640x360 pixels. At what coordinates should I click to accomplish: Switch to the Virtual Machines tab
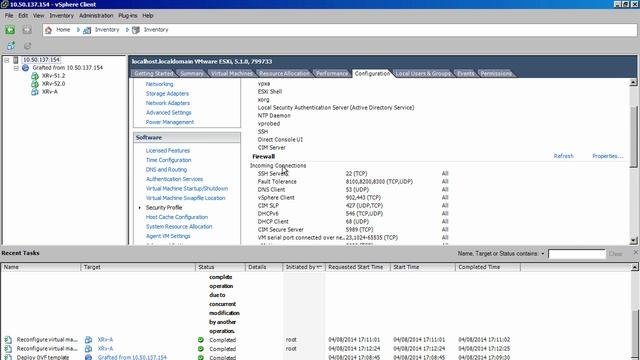click(232, 73)
